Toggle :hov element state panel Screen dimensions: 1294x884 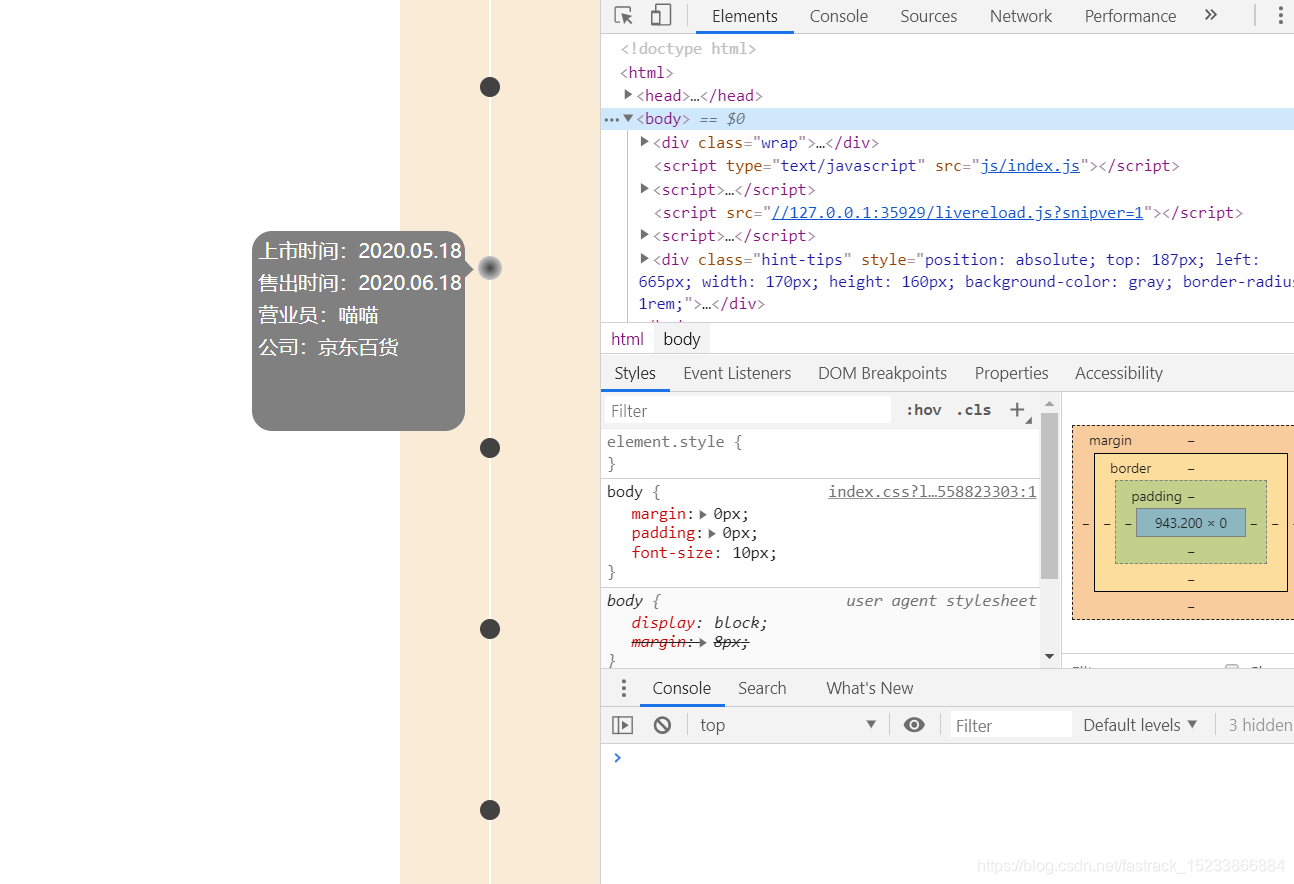[924, 410]
